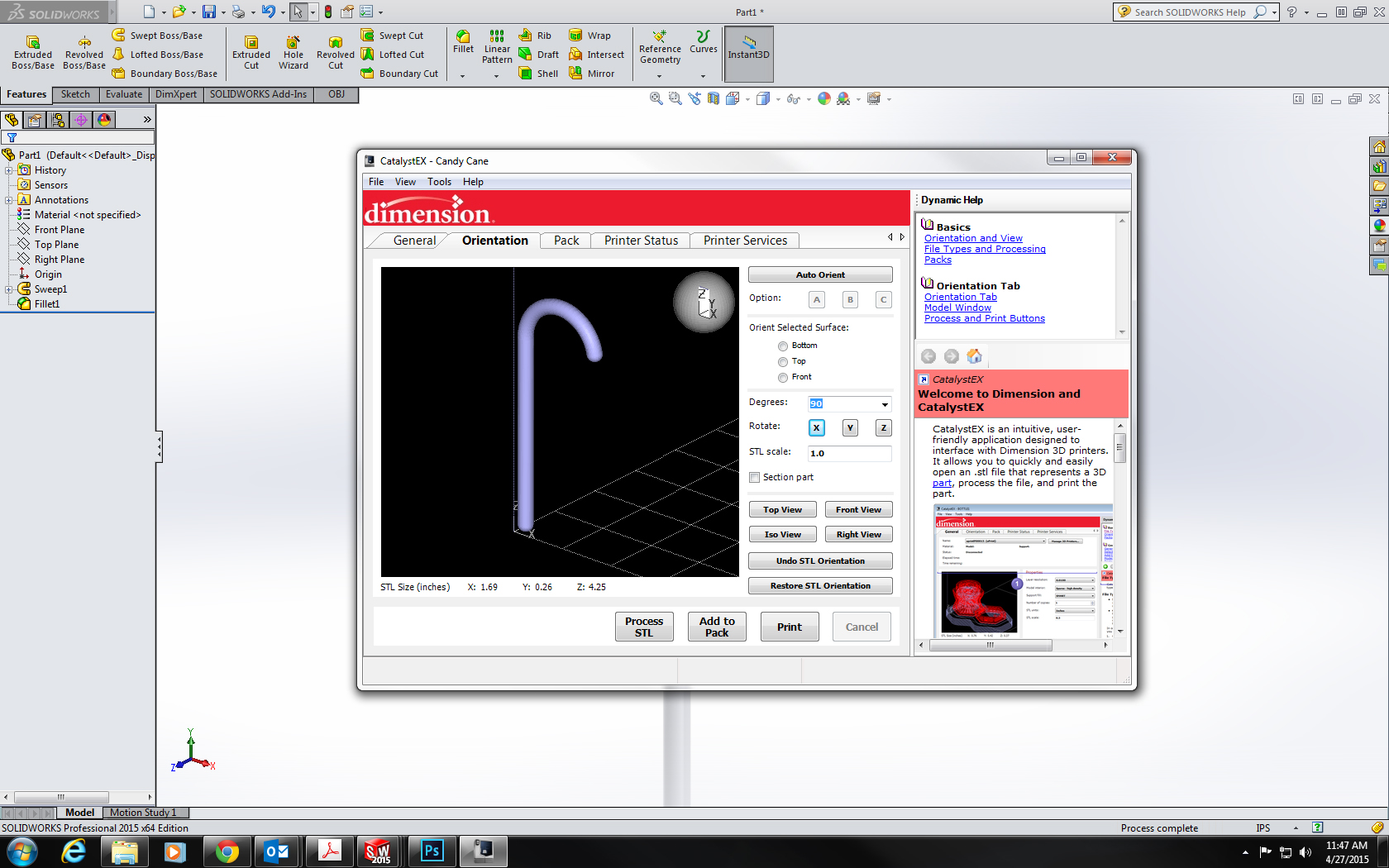
Task: Select the Bottom surface radio button
Action: [x=782, y=346]
